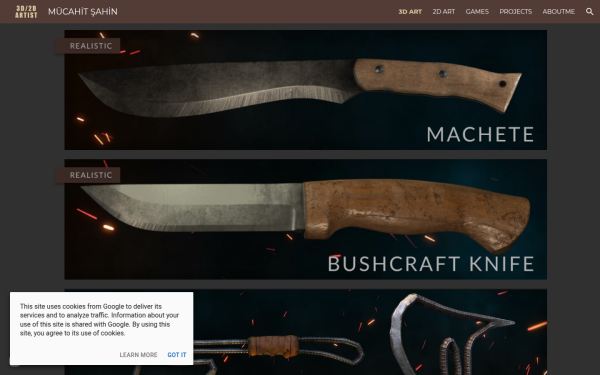Open the ABOUTME page
Viewport: 600px width, 375px height.
click(x=558, y=11)
